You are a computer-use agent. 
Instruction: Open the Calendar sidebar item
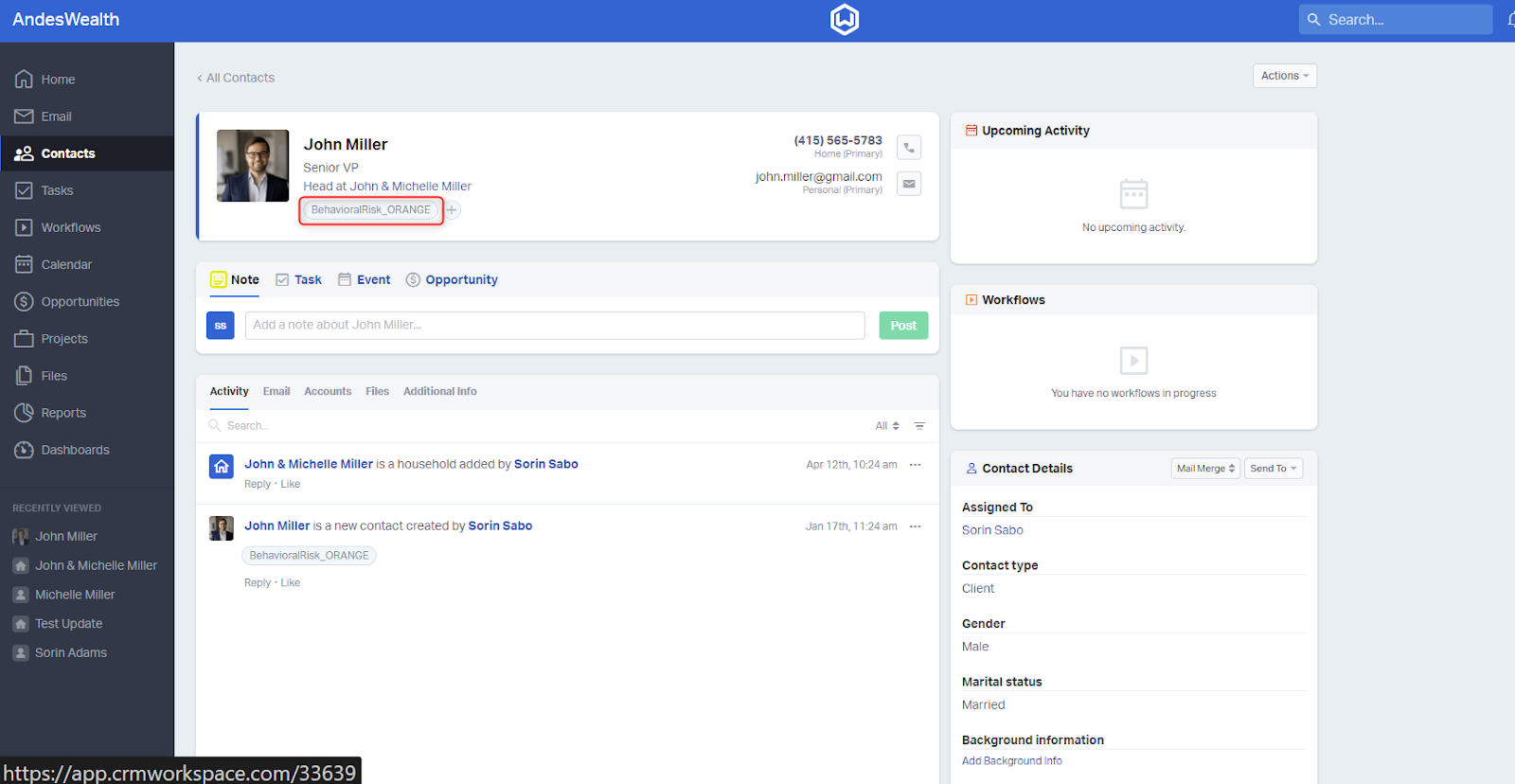(x=66, y=264)
